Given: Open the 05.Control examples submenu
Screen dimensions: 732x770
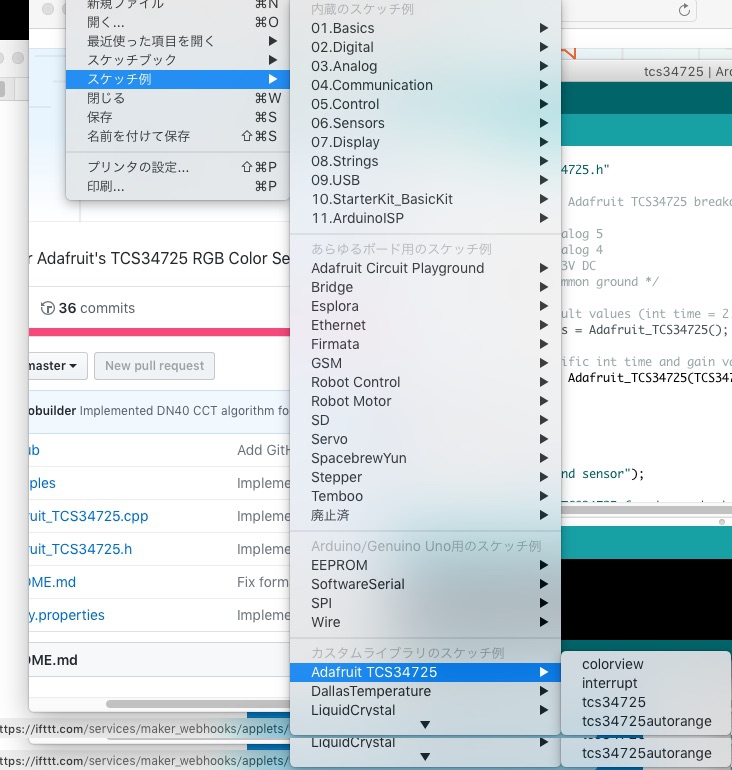Looking at the screenshot, I should click(425, 104).
